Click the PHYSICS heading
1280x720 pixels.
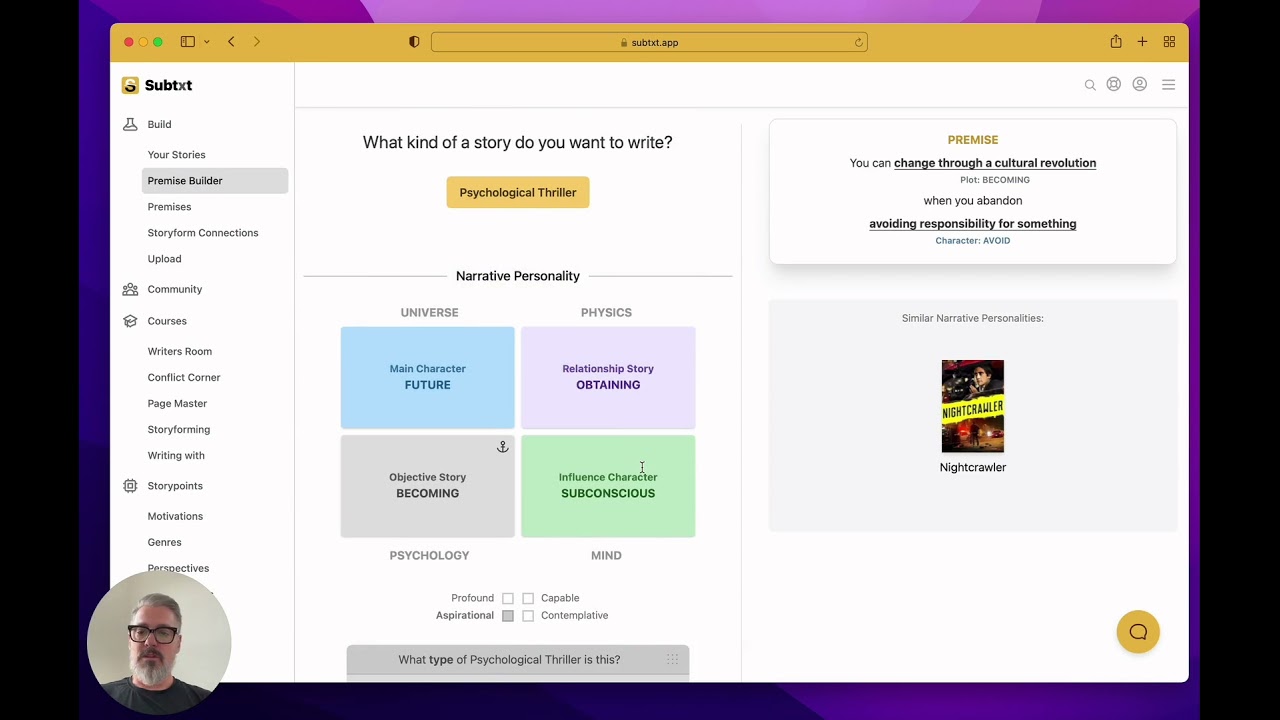(x=606, y=313)
